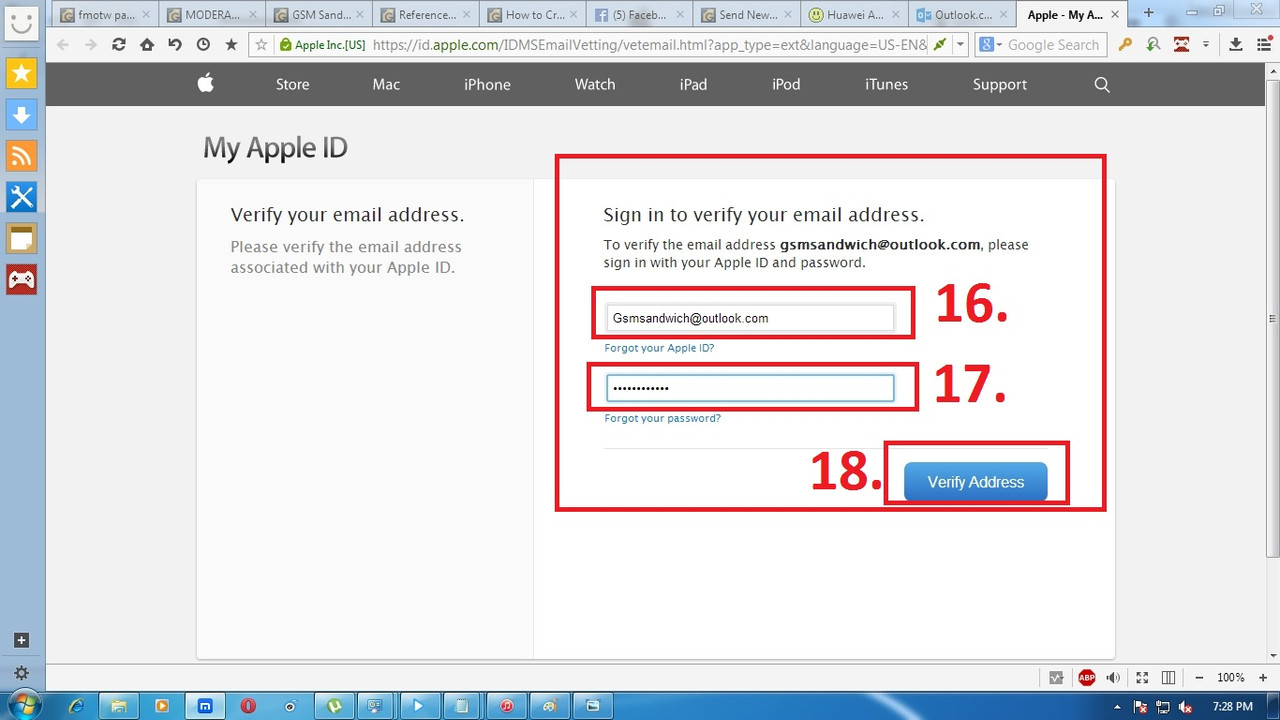Click the undo closed tab arrow
The width and height of the screenshot is (1280, 720).
(x=175, y=45)
